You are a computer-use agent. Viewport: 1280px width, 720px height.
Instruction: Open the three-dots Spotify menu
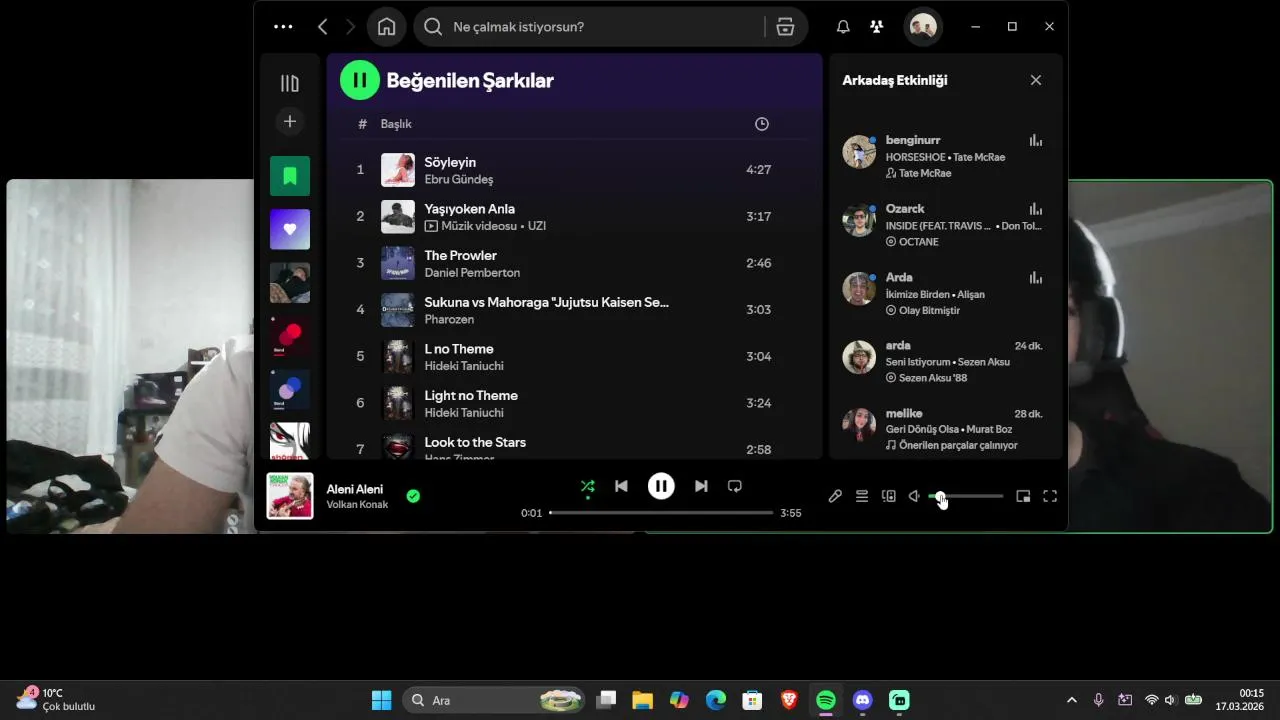pyautogui.click(x=283, y=27)
